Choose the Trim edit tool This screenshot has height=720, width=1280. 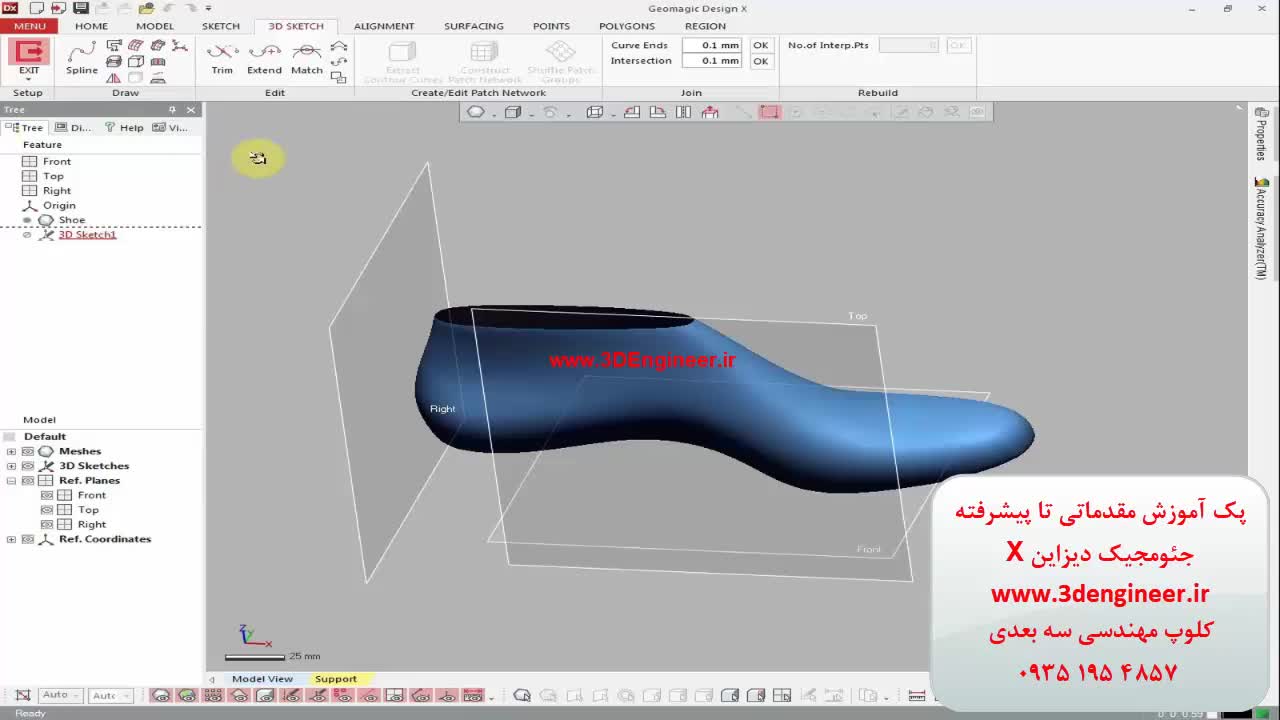point(222,57)
